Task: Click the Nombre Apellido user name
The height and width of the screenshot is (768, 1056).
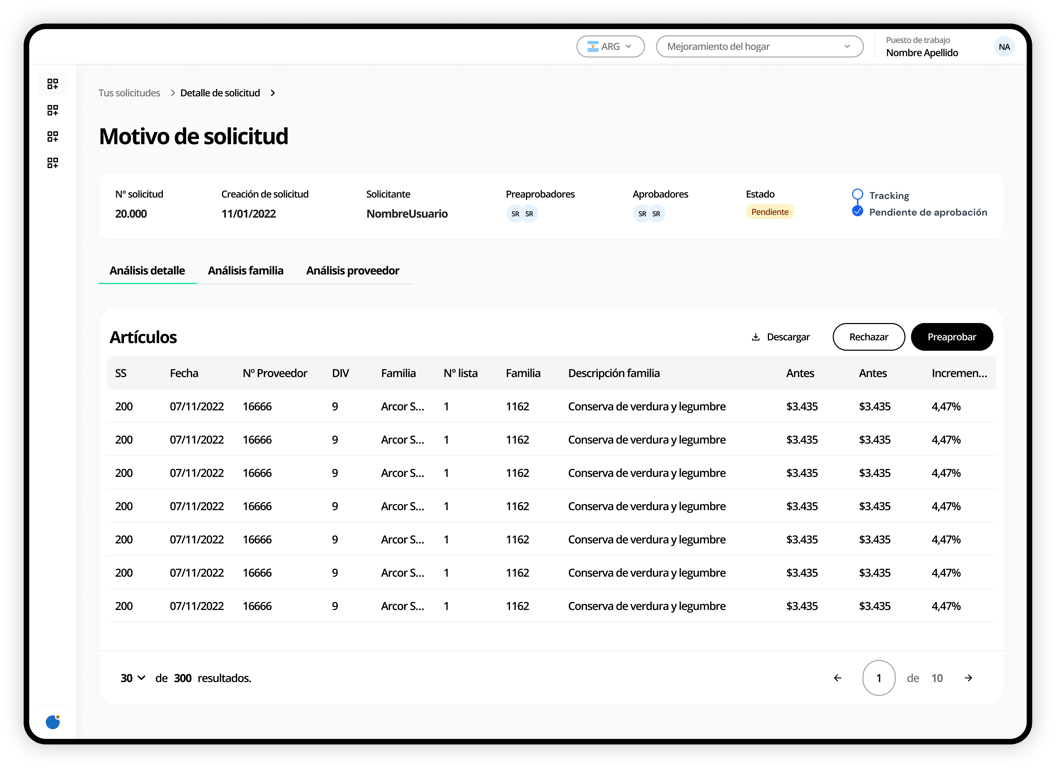Action: 921,53
